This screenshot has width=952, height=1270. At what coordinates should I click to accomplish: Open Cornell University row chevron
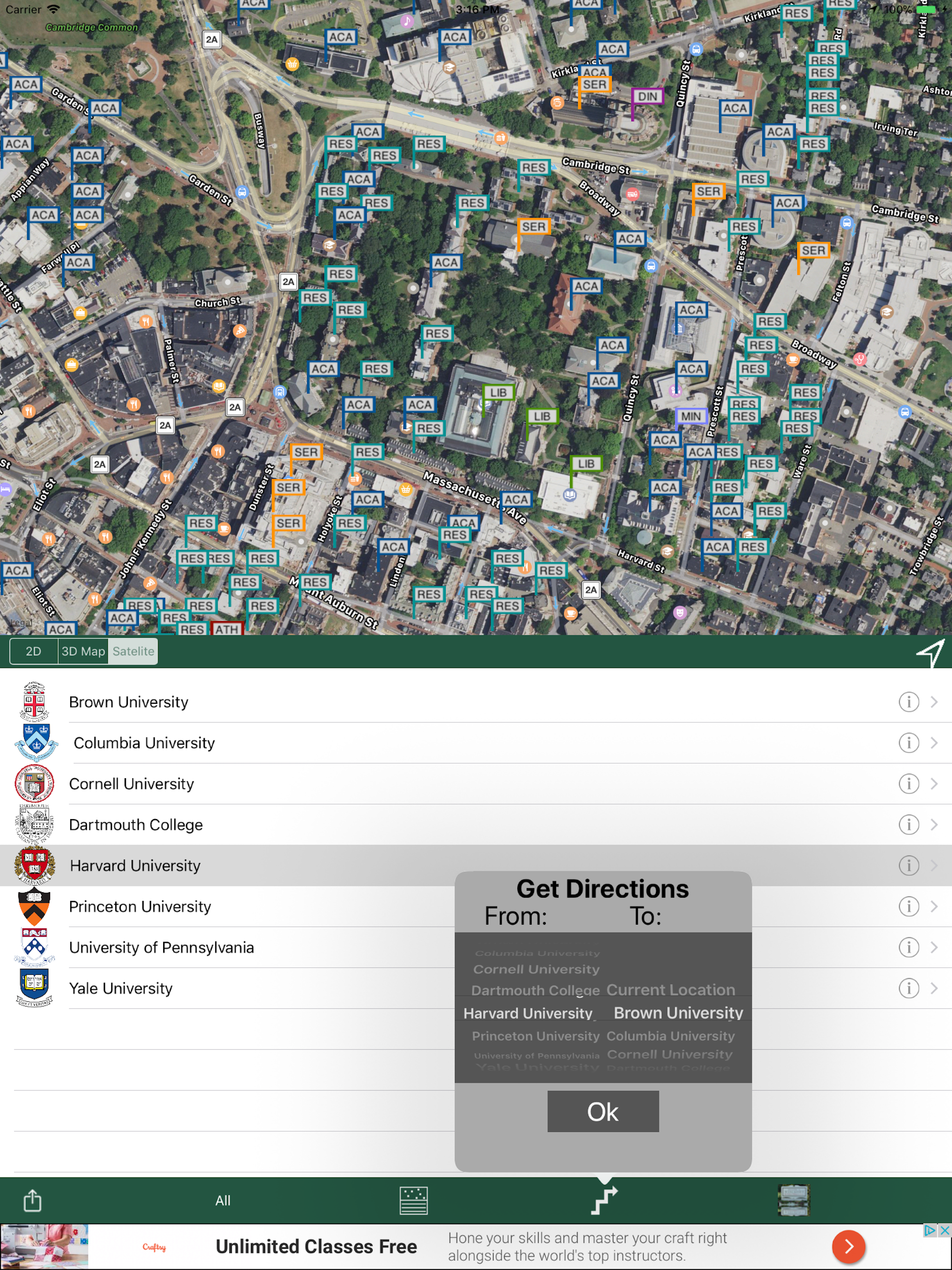pyautogui.click(x=934, y=784)
